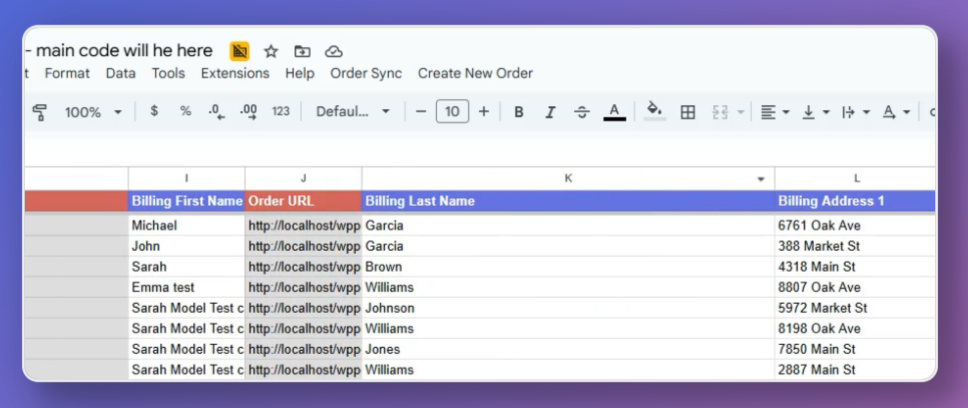Format as percent
This screenshot has height=408, width=968.
185,111
